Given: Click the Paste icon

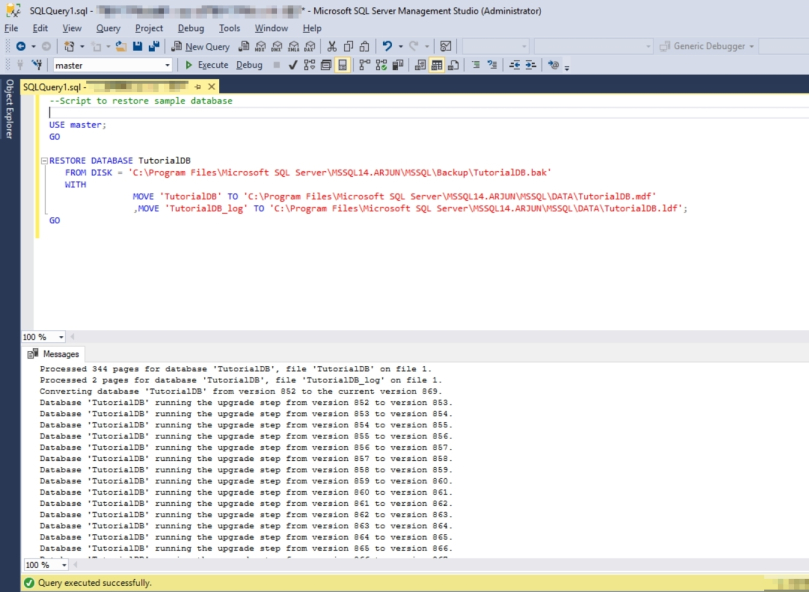Looking at the screenshot, I should pos(364,46).
